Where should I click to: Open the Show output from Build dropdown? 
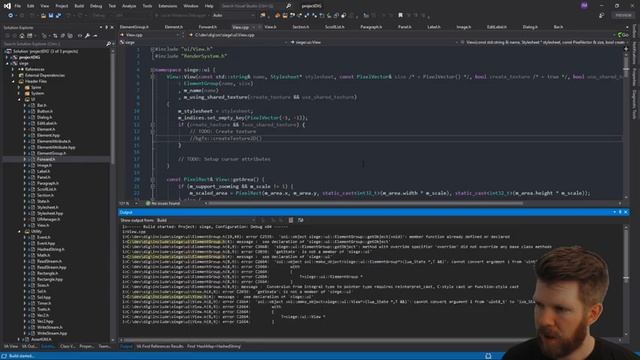206,220
